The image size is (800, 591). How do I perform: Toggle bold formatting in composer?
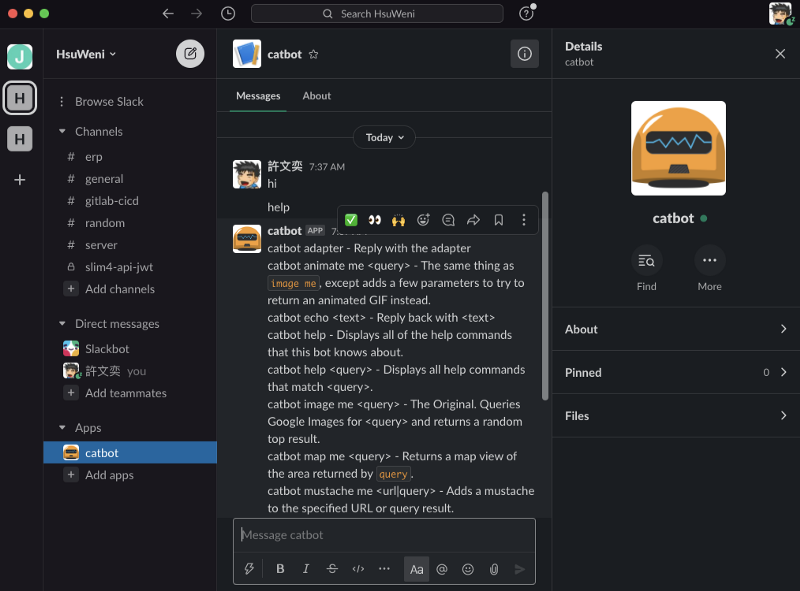coord(280,569)
